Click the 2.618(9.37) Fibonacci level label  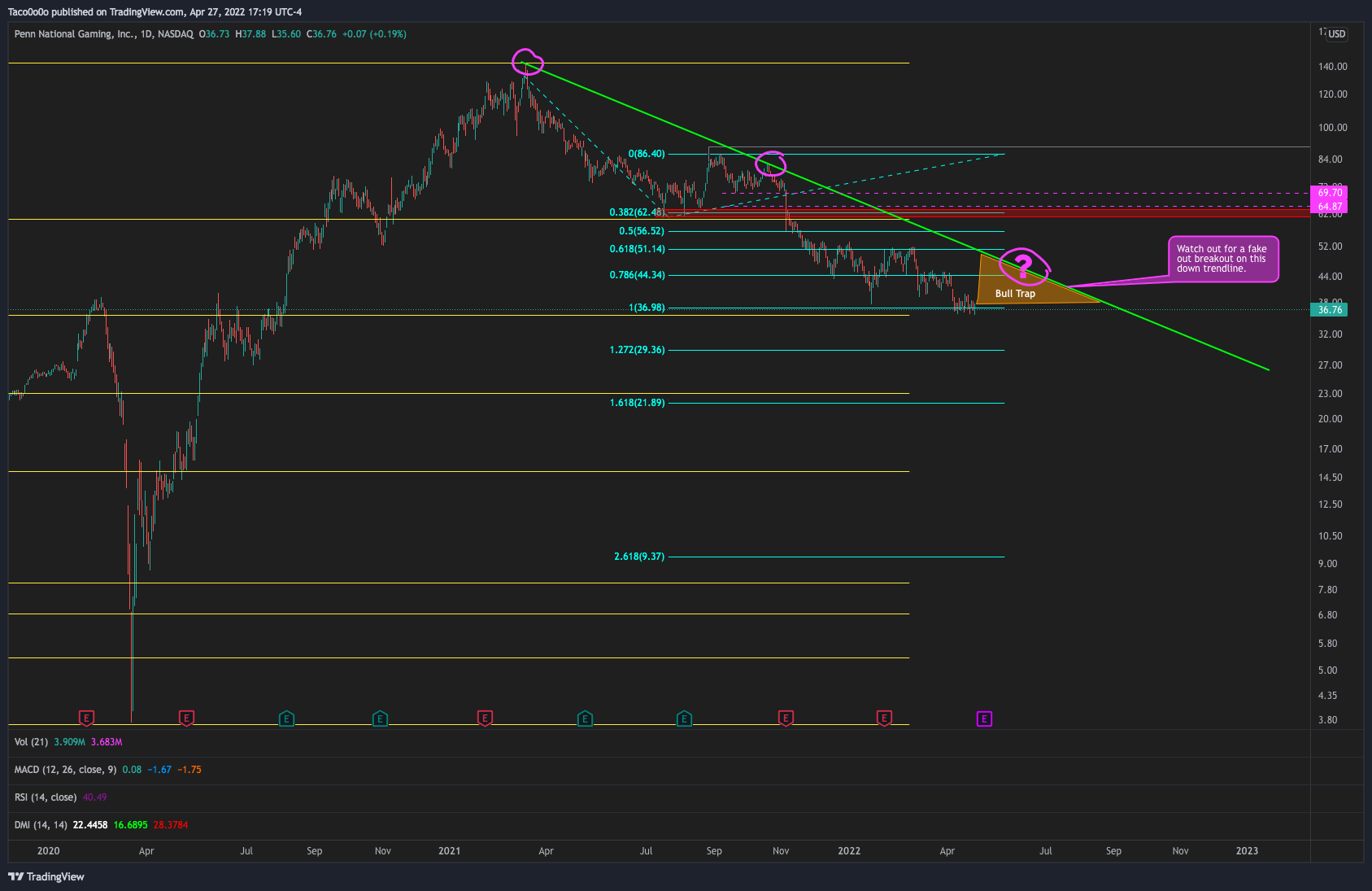[x=639, y=557]
